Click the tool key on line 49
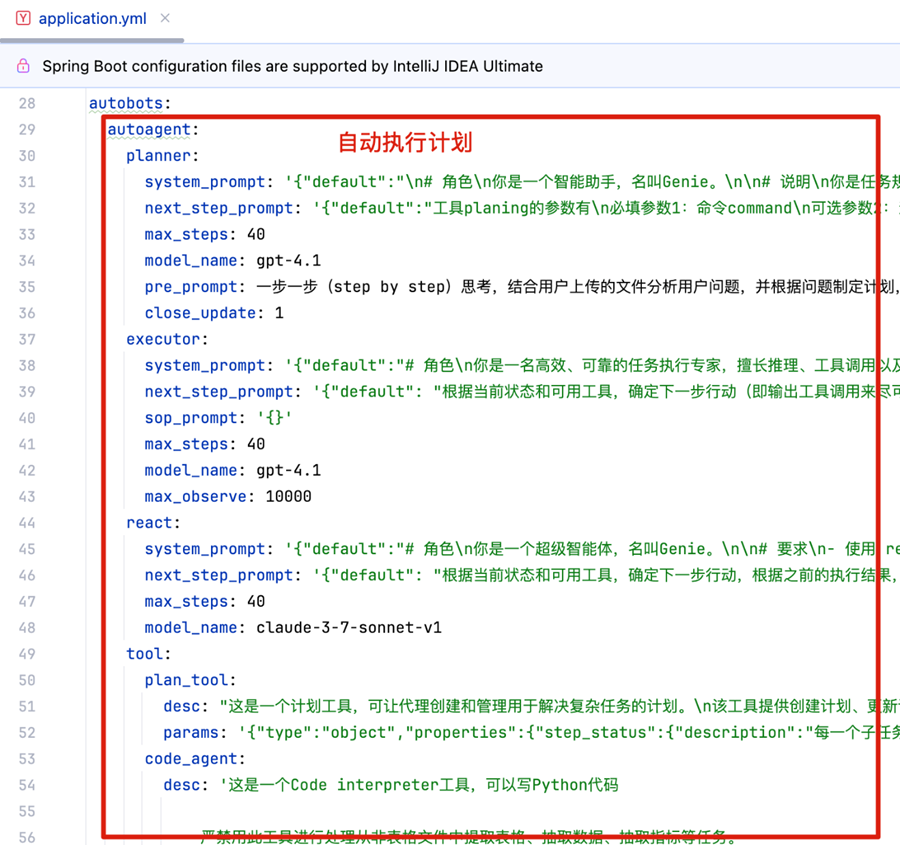 [x=144, y=654]
